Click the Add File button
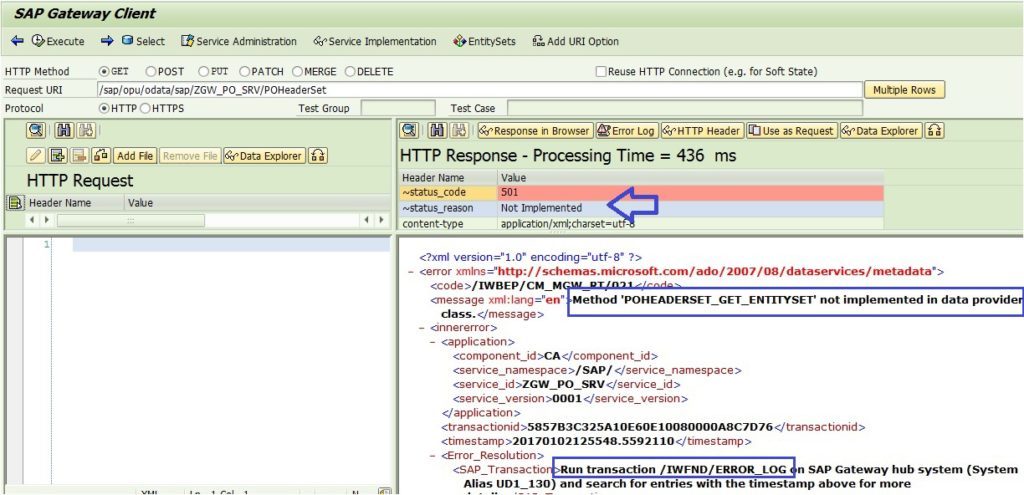 click(135, 156)
